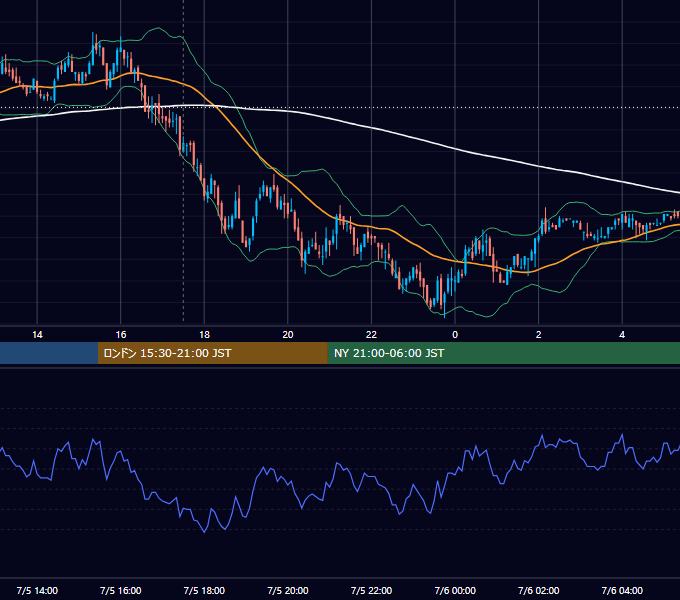The height and width of the screenshot is (600, 680).
Task: Select the 7/5 16:00 date label
Action: (121, 590)
